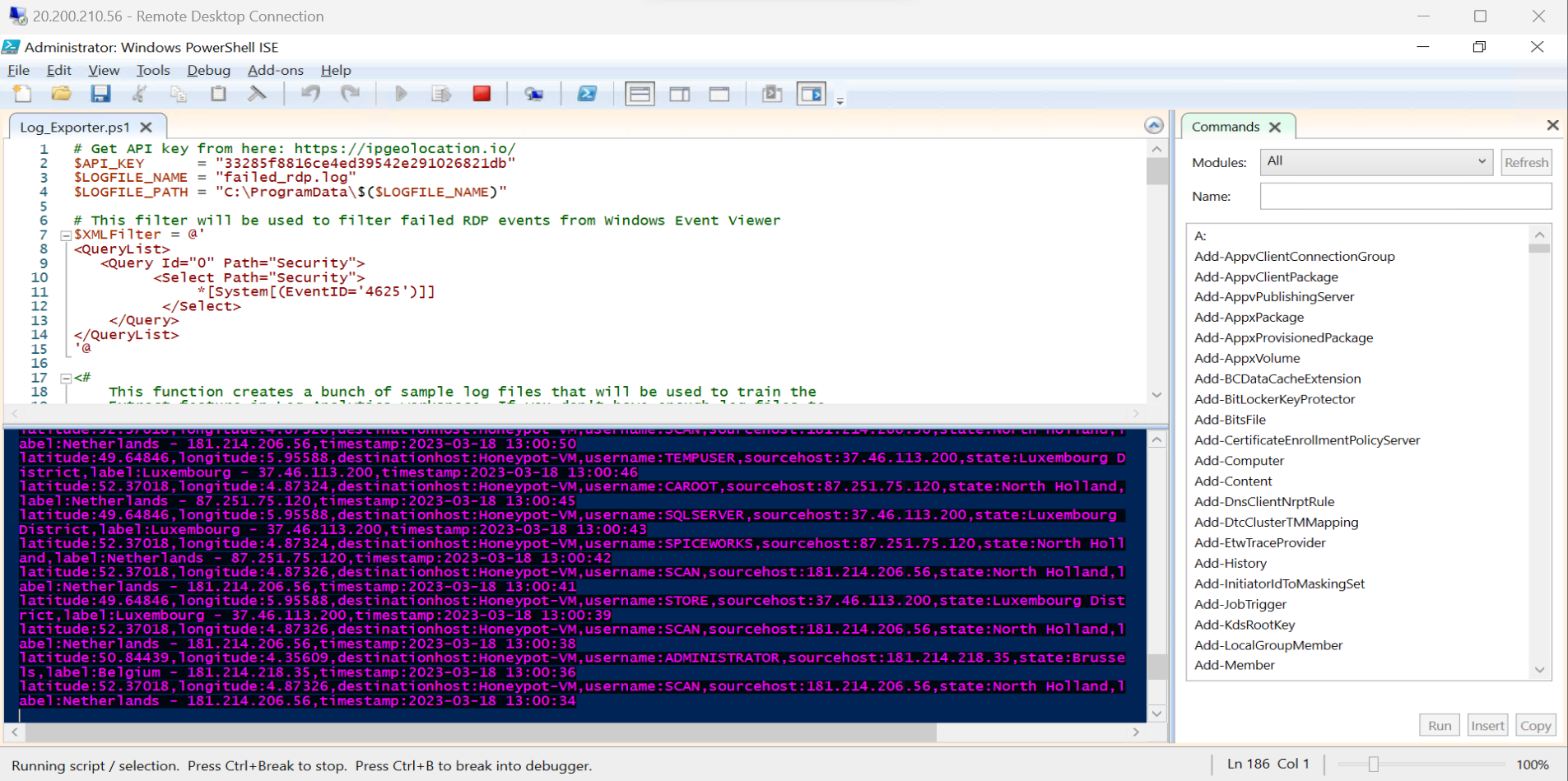The height and width of the screenshot is (781, 1568).
Task: Collapse the comment block at line 17
Action: point(66,379)
